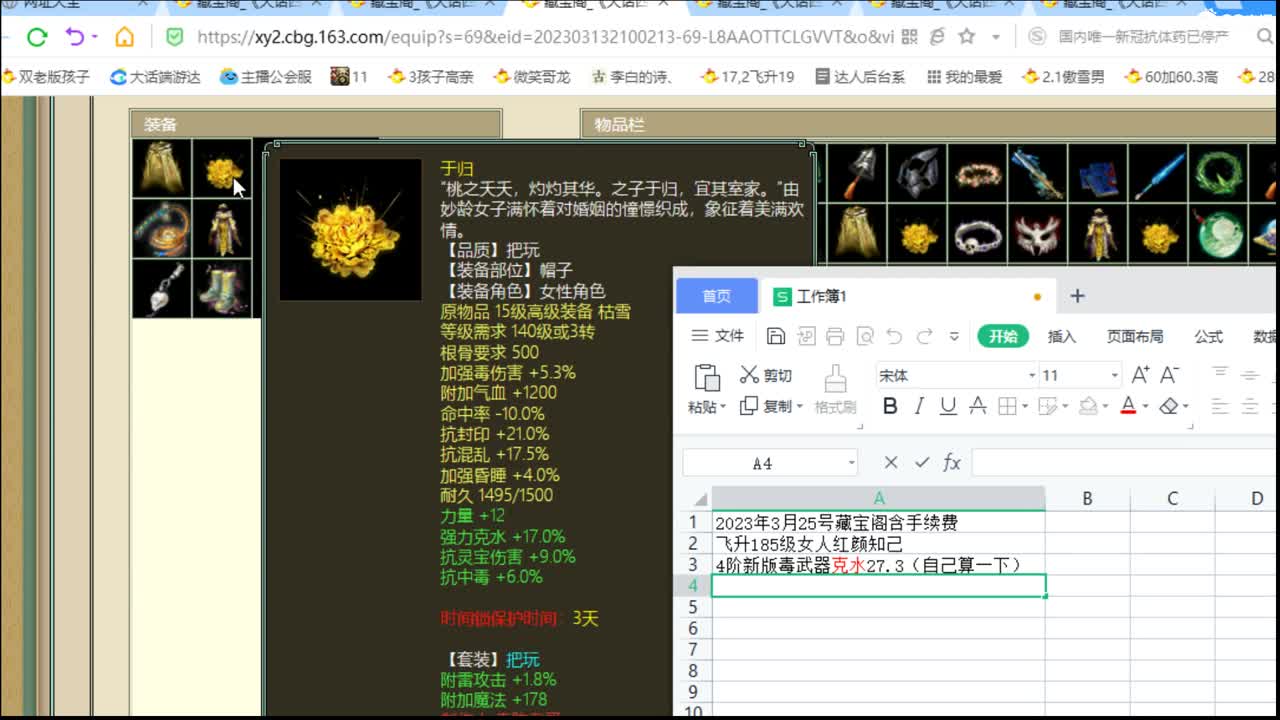Click the browser address URL field
The width and height of the screenshot is (1280, 720).
click(x=545, y=37)
